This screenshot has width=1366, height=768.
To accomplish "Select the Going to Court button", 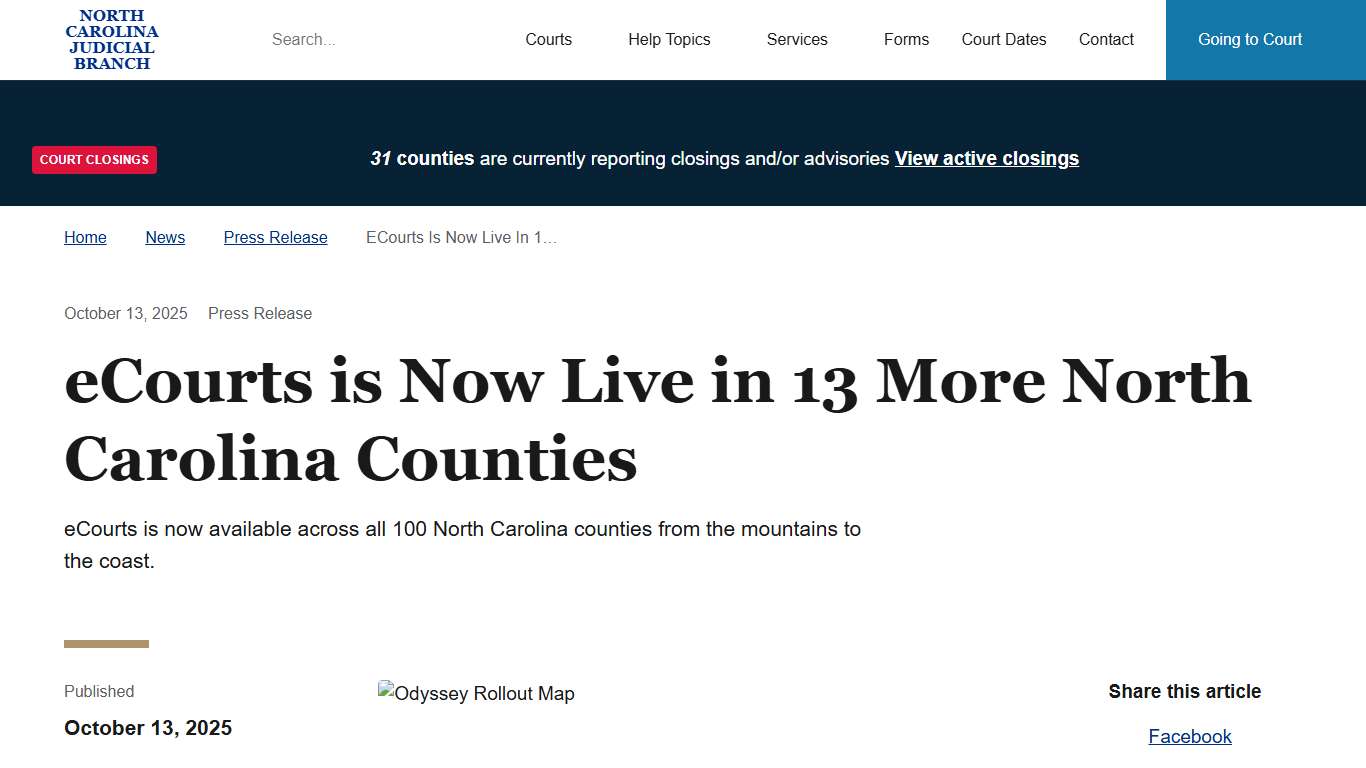I will pyautogui.click(x=1249, y=40).
